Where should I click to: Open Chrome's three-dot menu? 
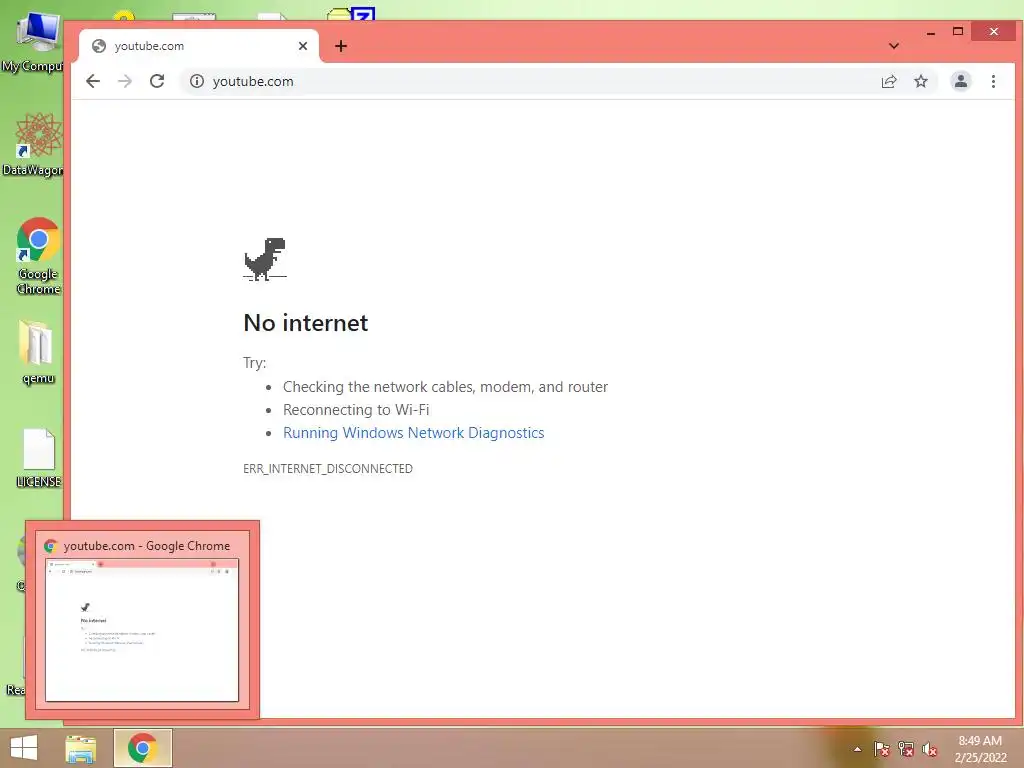[993, 81]
